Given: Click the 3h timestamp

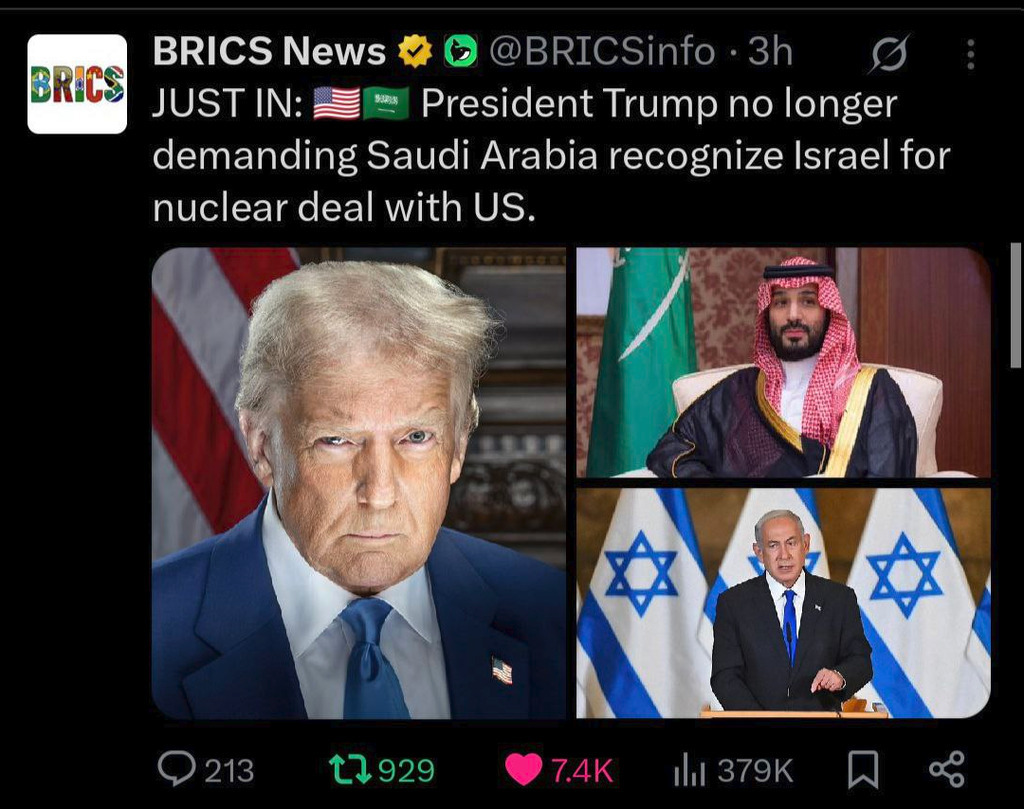Looking at the screenshot, I should (x=770, y=51).
